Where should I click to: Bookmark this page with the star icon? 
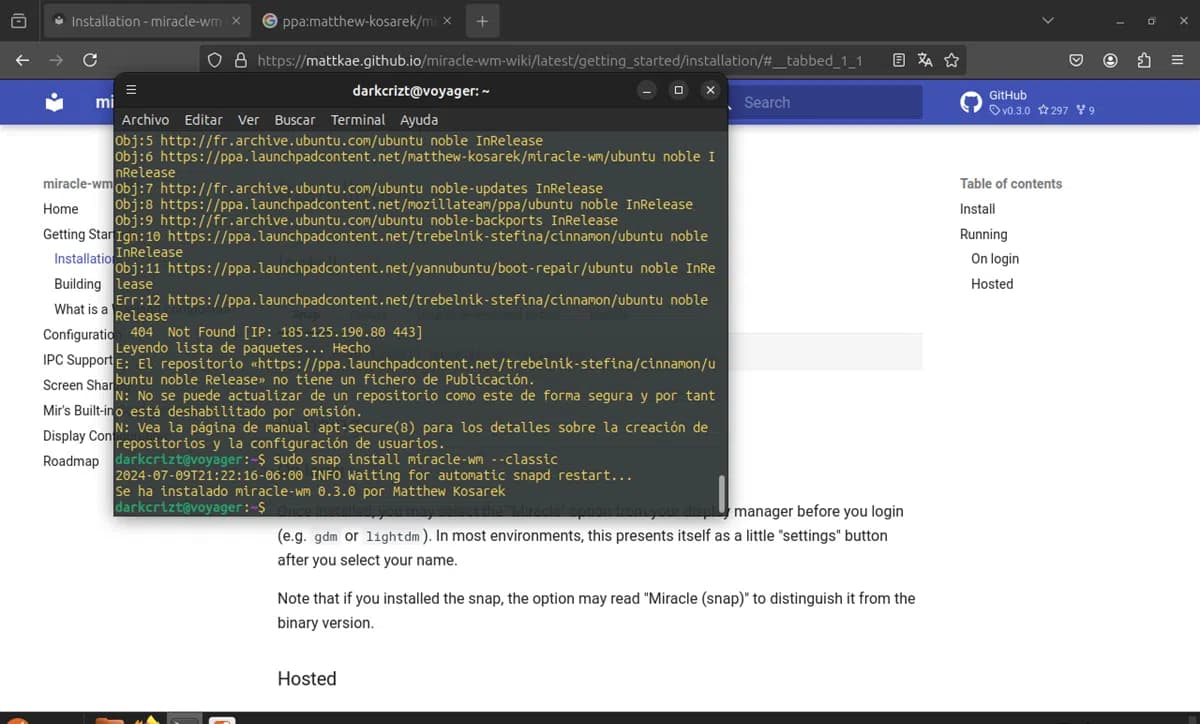click(x=951, y=60)
